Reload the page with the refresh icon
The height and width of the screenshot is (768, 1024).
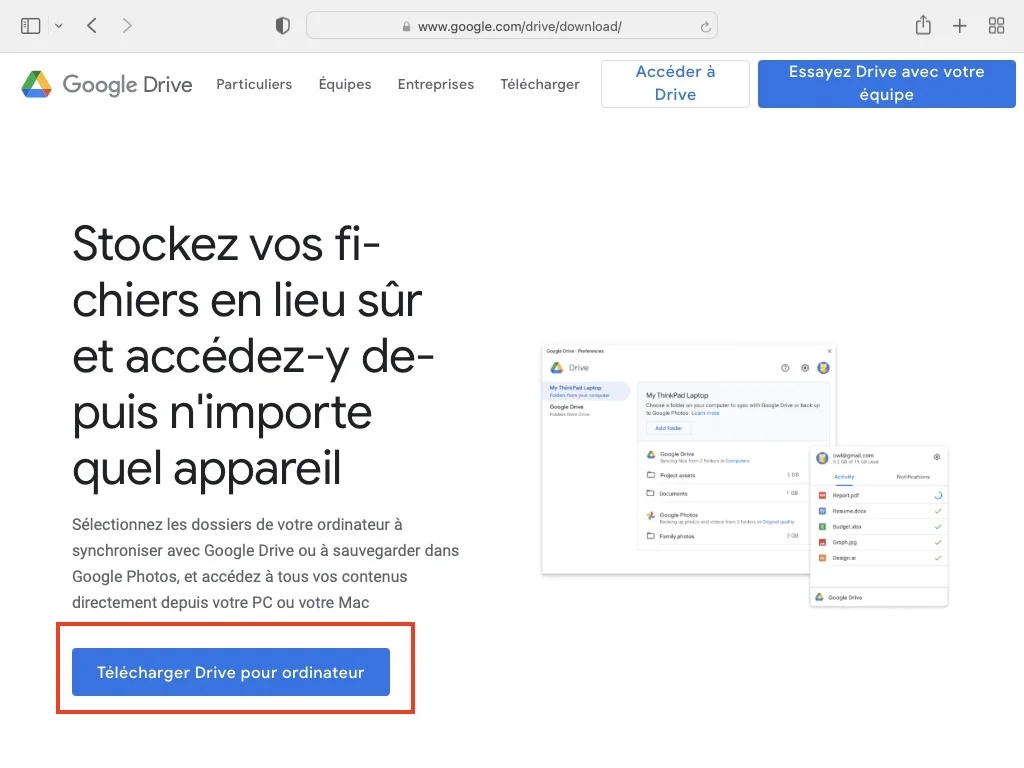[705, 27]
